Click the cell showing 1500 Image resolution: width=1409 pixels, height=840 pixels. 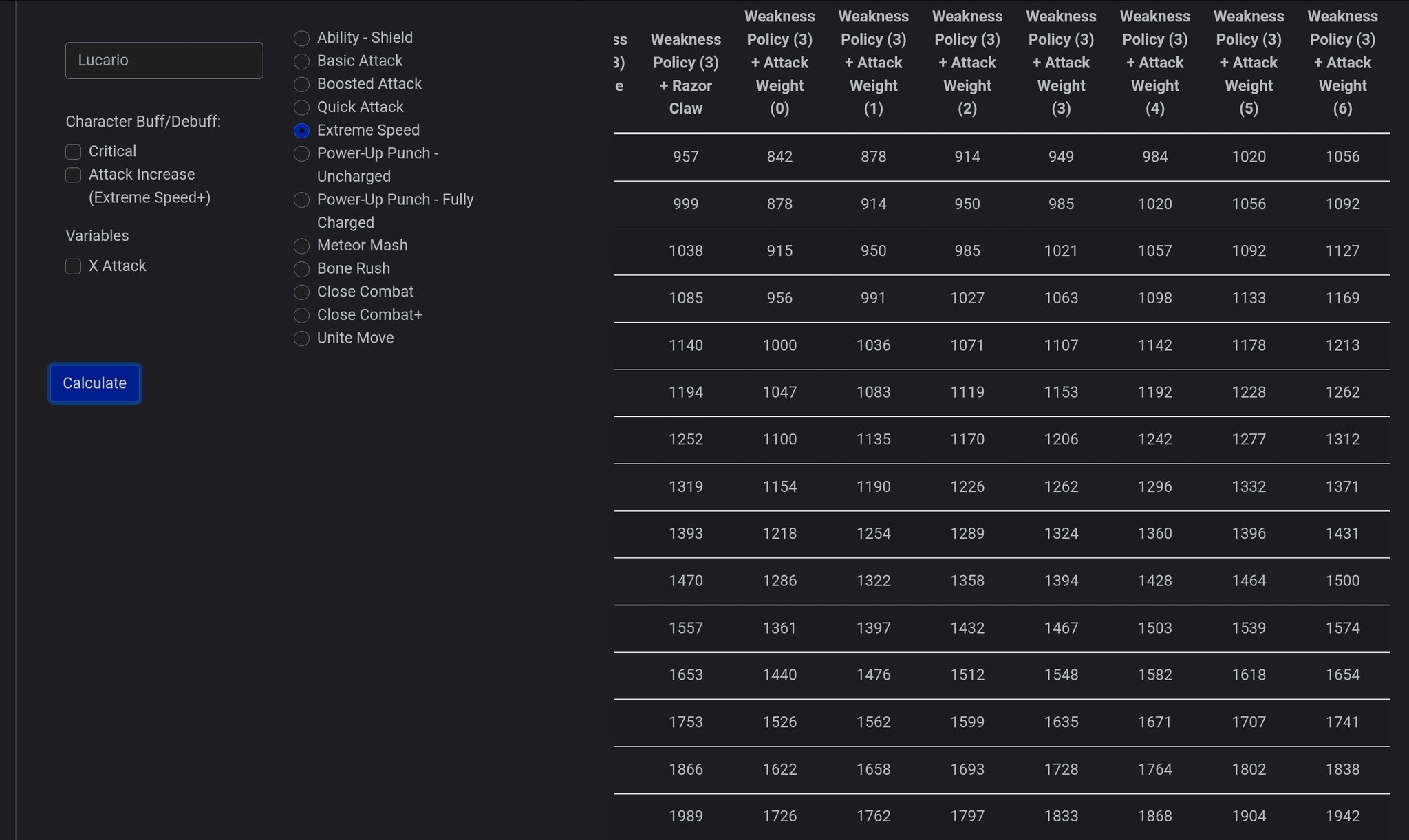pos(1342,581)
